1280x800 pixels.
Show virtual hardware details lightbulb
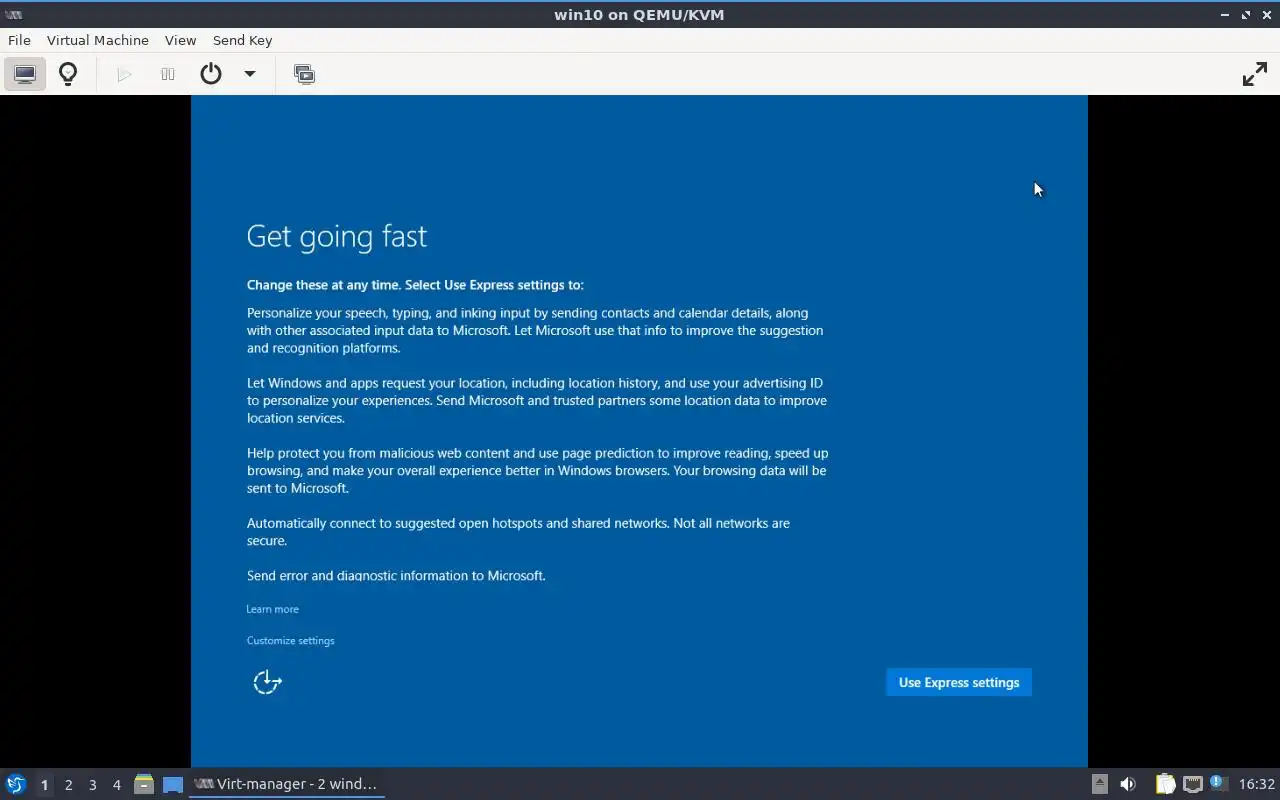(x=68, y=74)
